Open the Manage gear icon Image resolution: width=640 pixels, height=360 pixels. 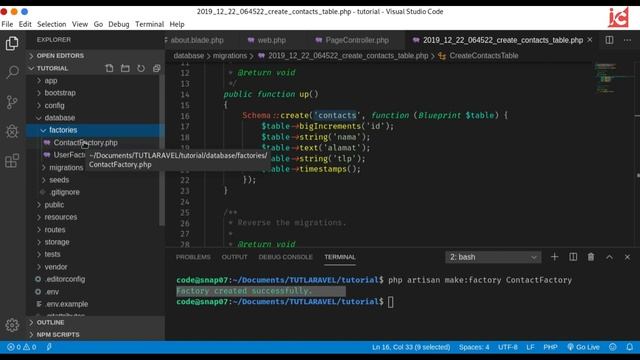point(12,325)
